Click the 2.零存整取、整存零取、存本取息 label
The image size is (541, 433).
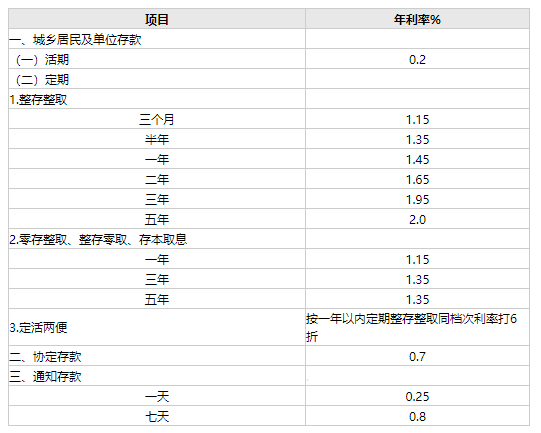coord(98,239)
